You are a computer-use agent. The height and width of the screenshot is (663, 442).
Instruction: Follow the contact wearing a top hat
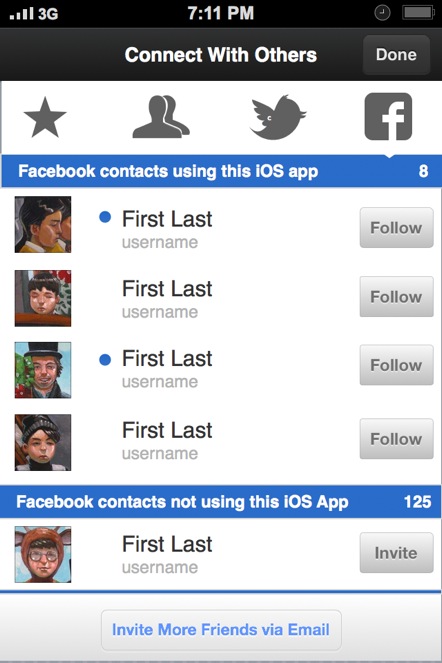(396, 365)
